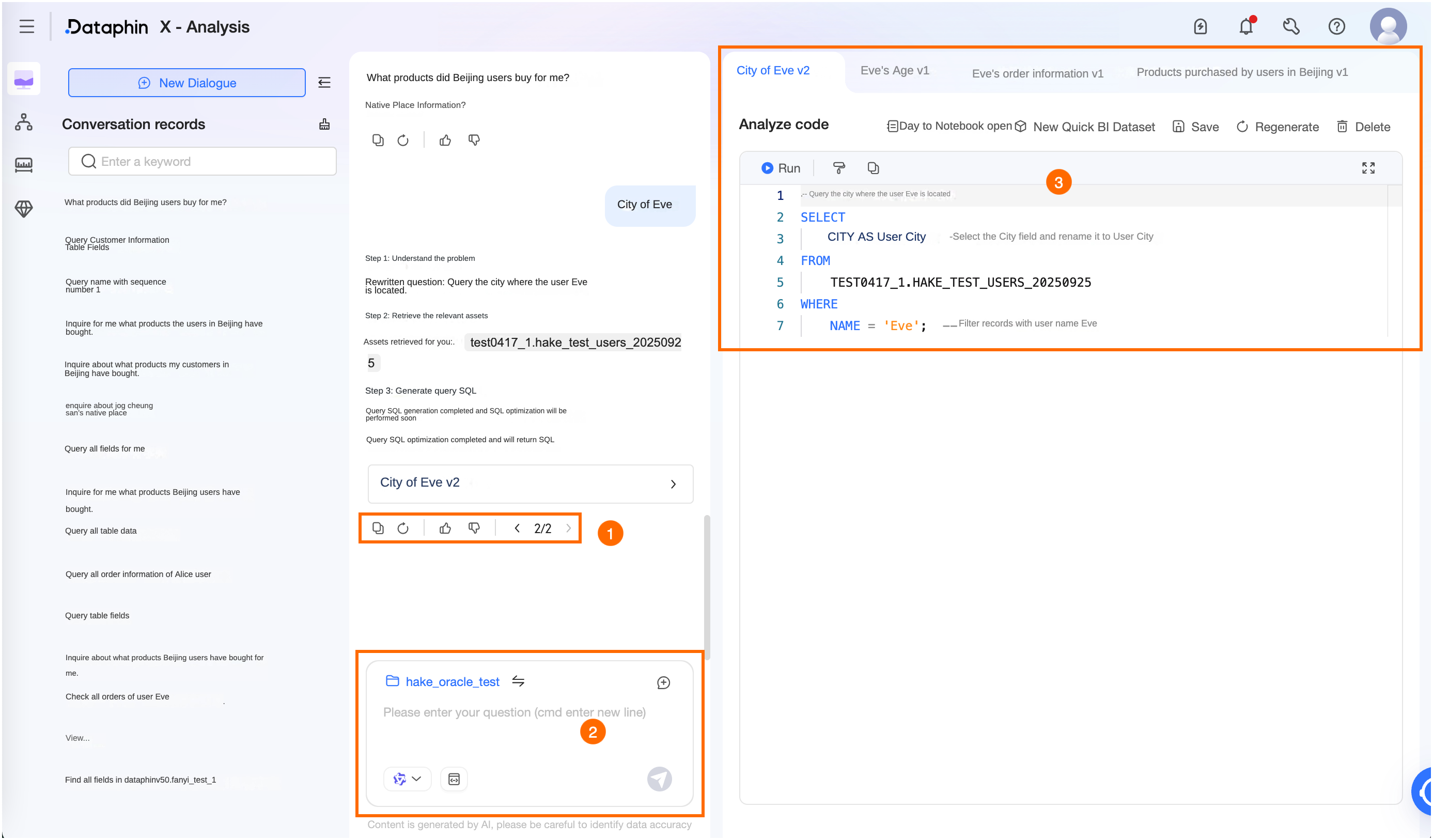
Task: Copy the SQL code in the editor toolbar
Action: 873,168
